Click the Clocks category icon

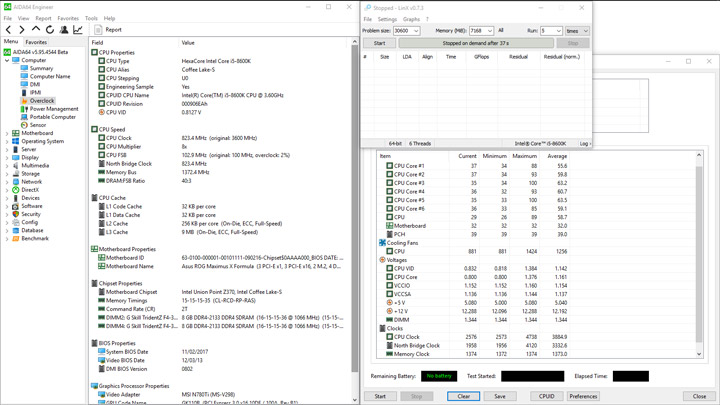point(382,328)
